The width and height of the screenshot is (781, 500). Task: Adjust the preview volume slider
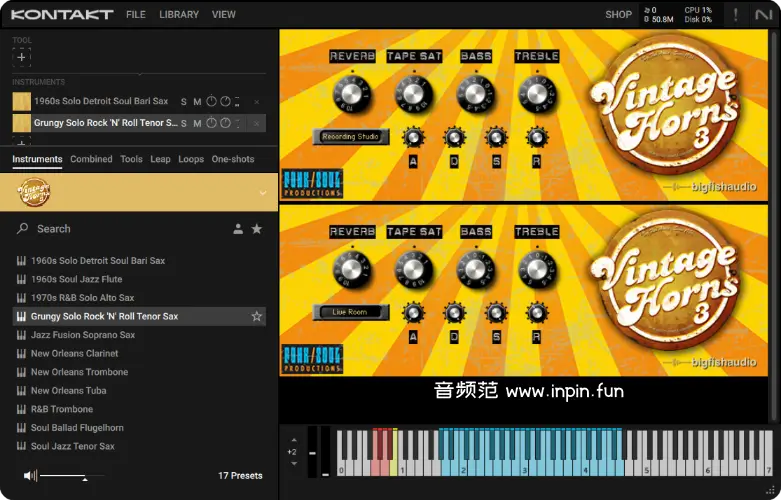pos(73,477)
